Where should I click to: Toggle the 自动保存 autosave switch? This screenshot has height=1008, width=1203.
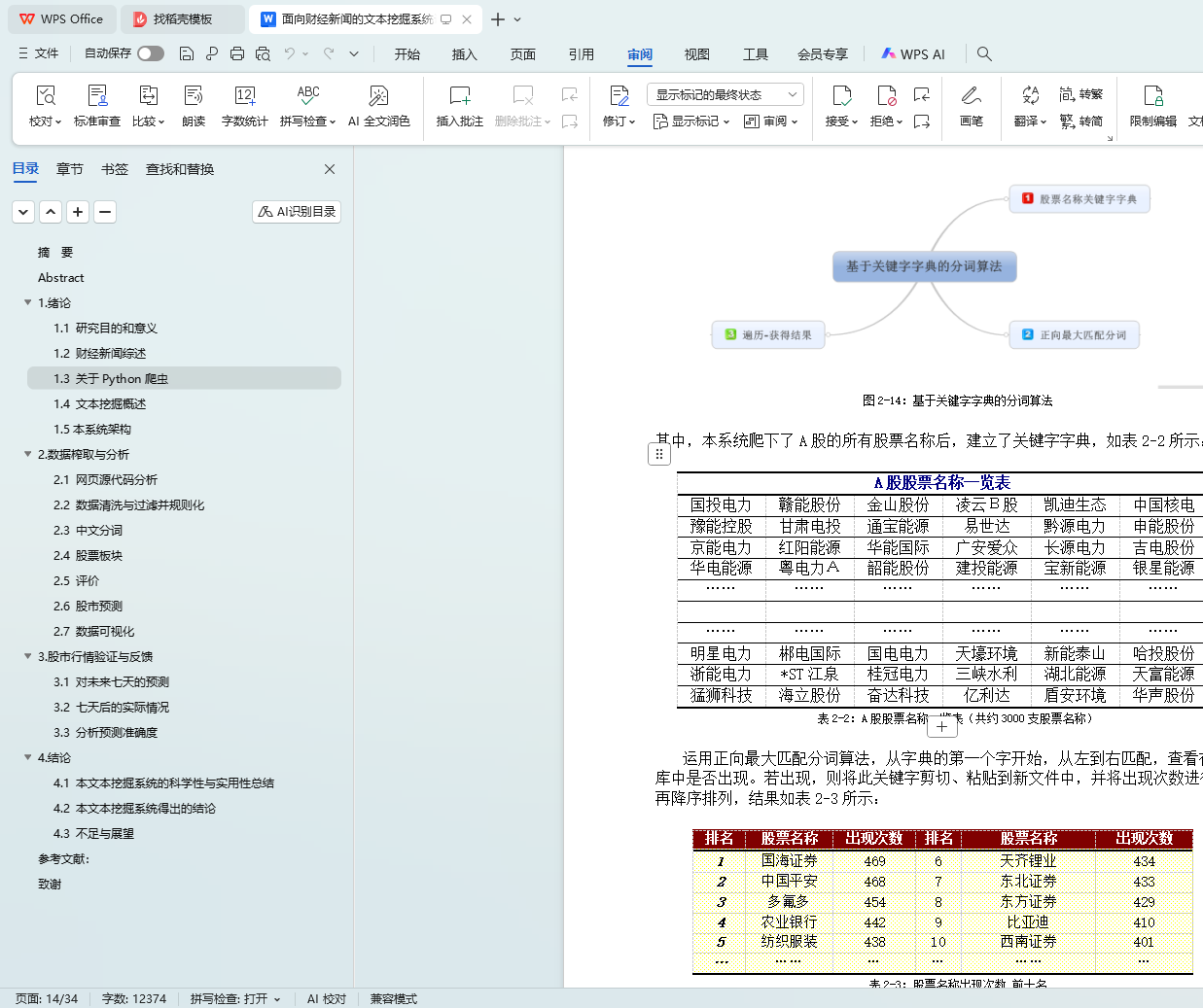pyautogui.click(x=151, y=53)
